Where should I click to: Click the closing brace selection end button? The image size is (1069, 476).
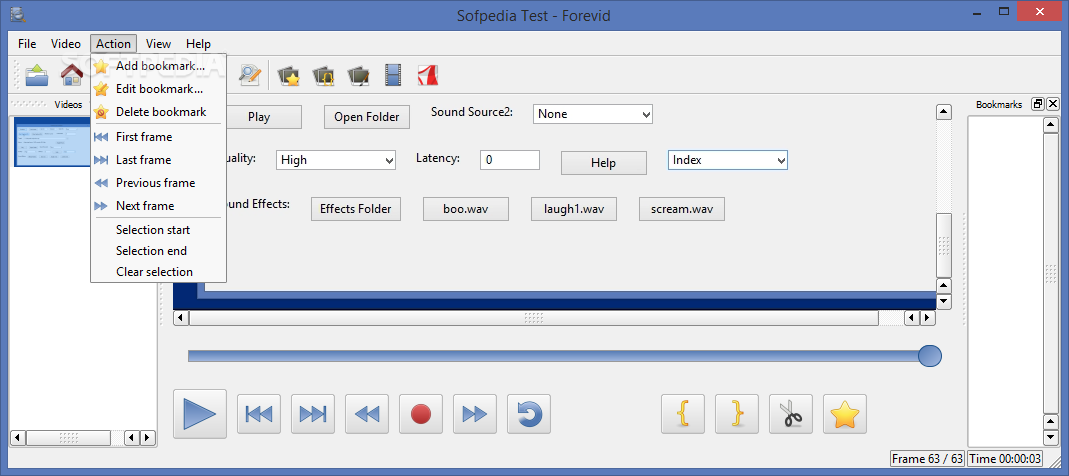click(737, 414)
